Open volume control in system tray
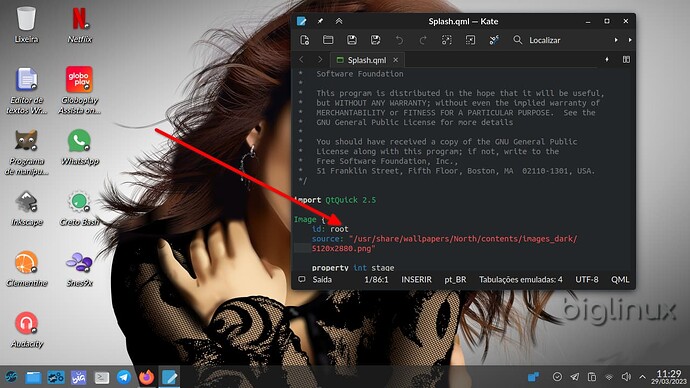The image size is (690, 388). coord(626,377)
